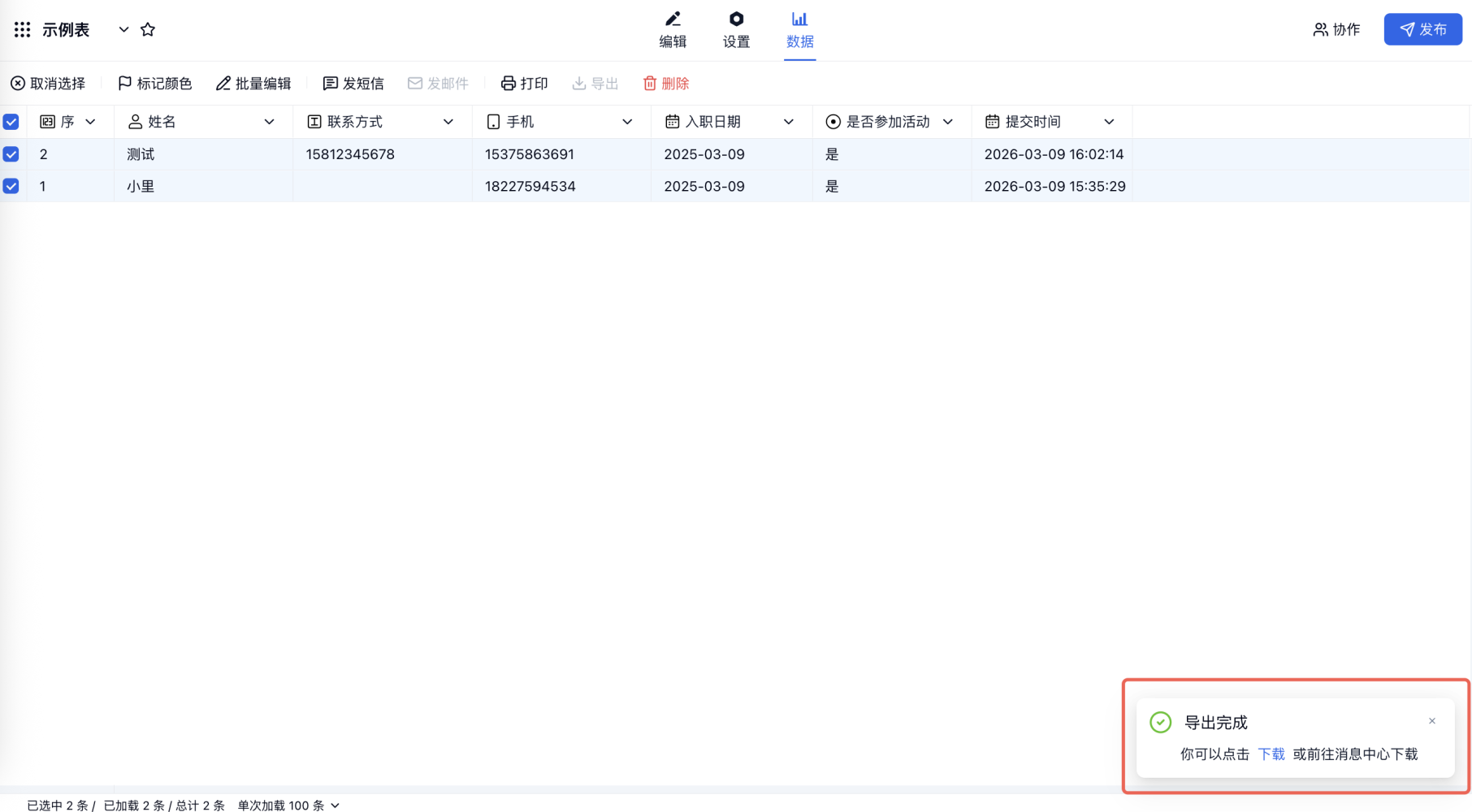The height and width of the screenshot is (812, 1472).
Task: Click the green success checkmark icon
Action: click(1160, 722)
